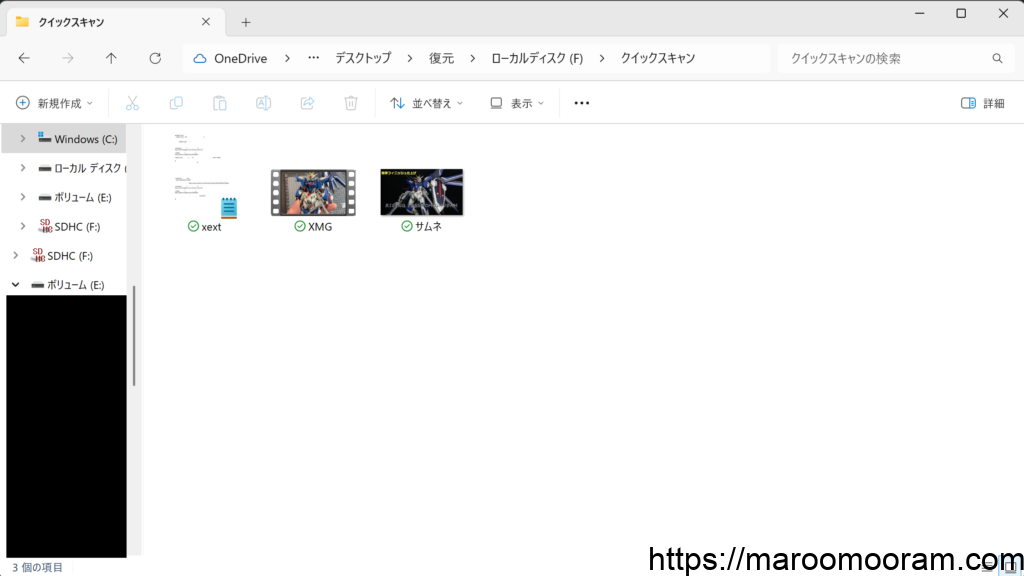The image size is (1024, 576).
Task: Open the 表示 view options menu
Action: (517, 103)
